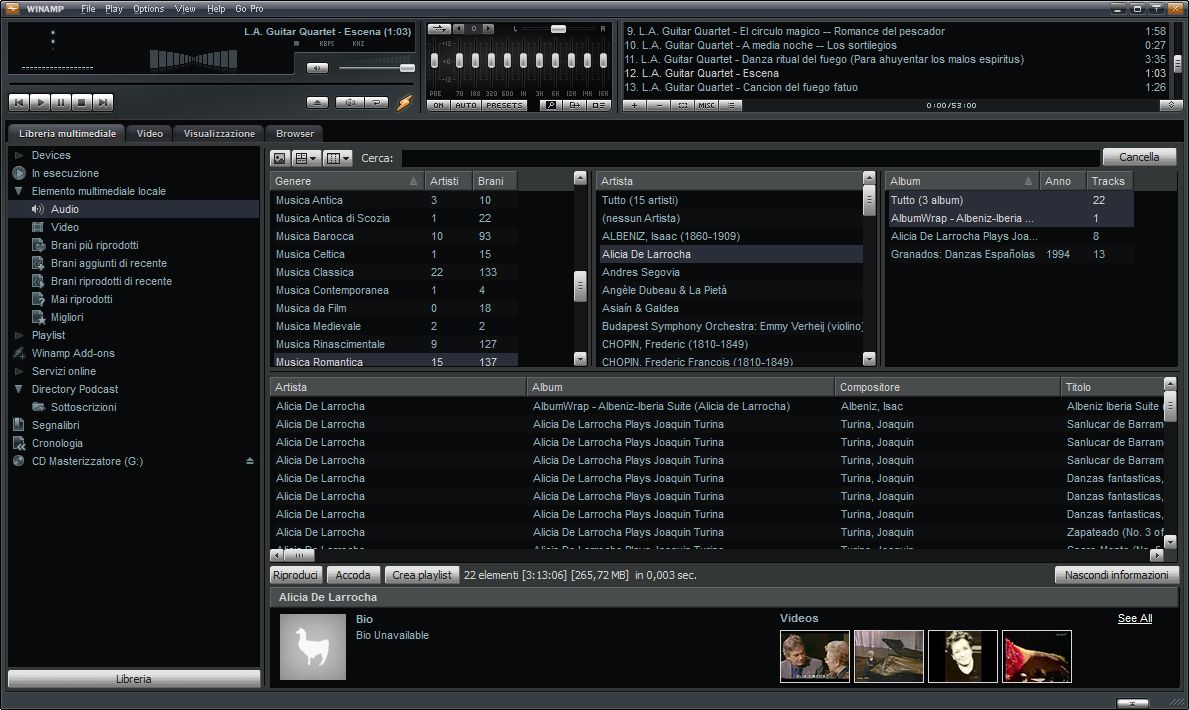Click the Cancella button

point(1139,157)
